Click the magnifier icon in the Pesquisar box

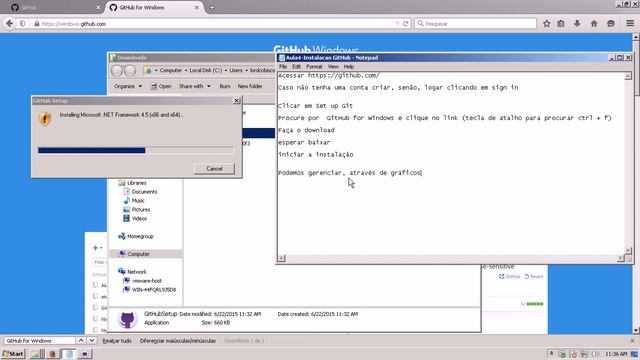click(420, 24)
